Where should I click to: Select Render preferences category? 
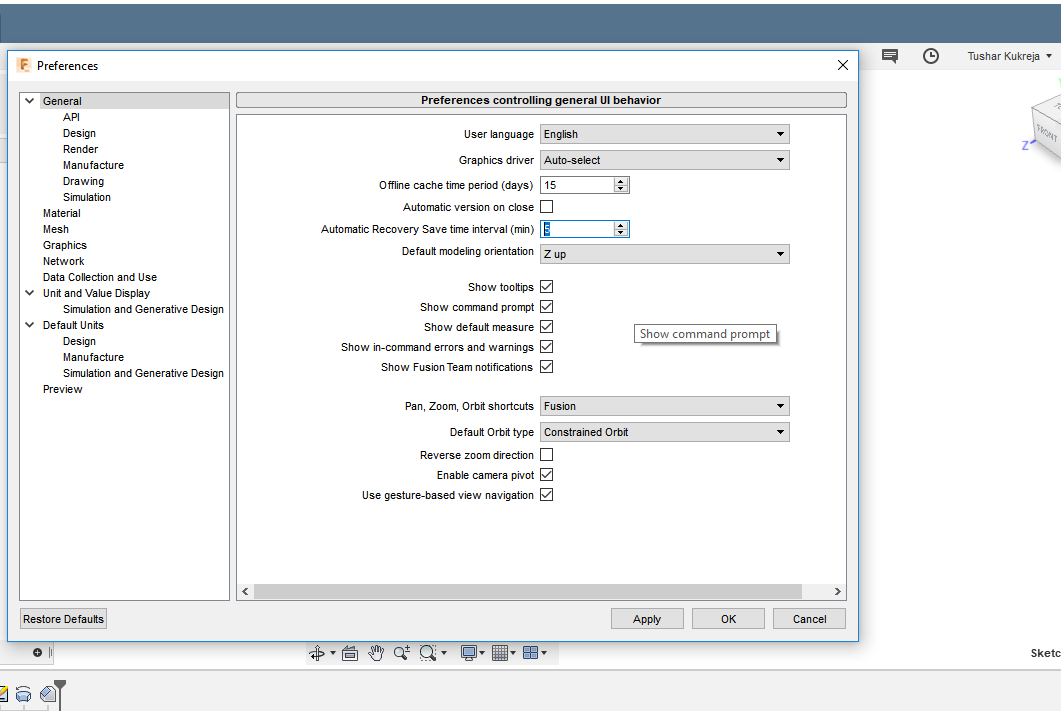(81, 149)
